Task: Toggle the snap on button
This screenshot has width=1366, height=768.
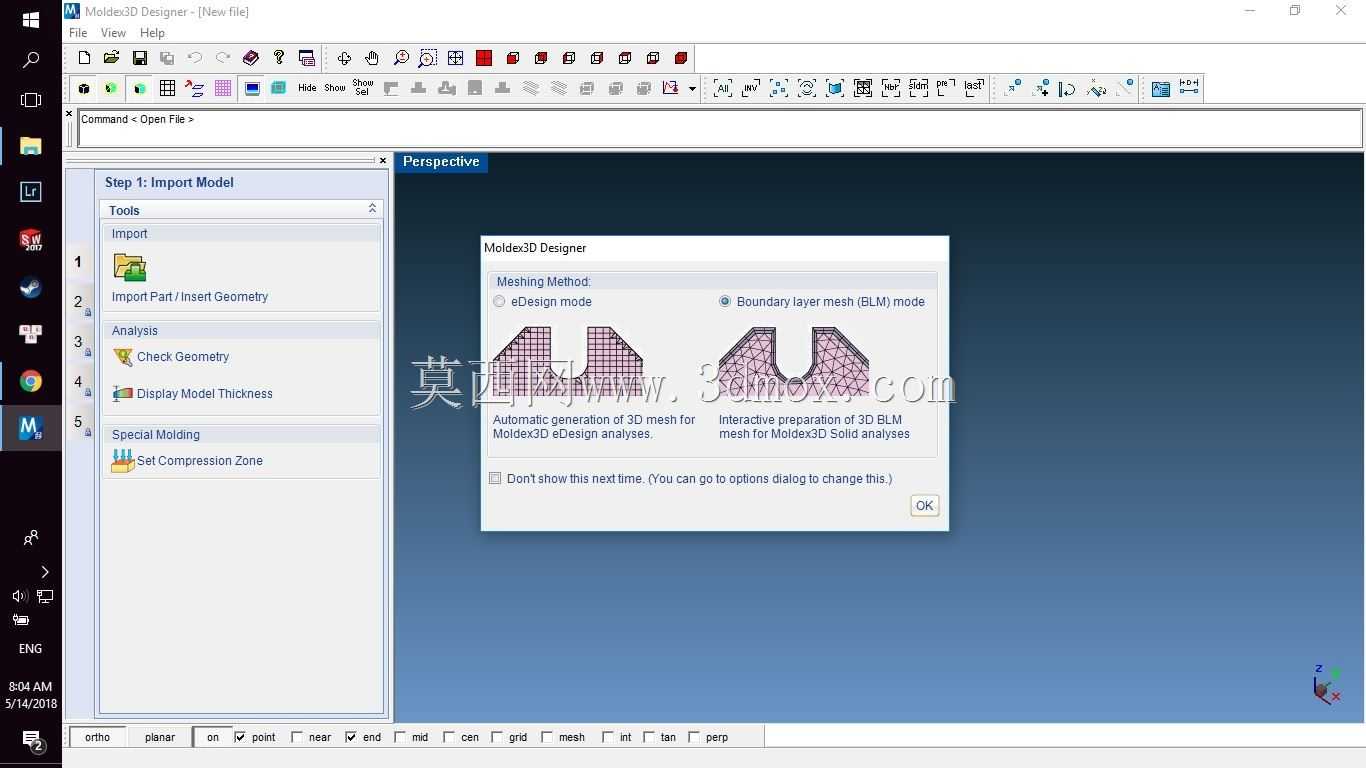Action: click(x=213, y=737)
